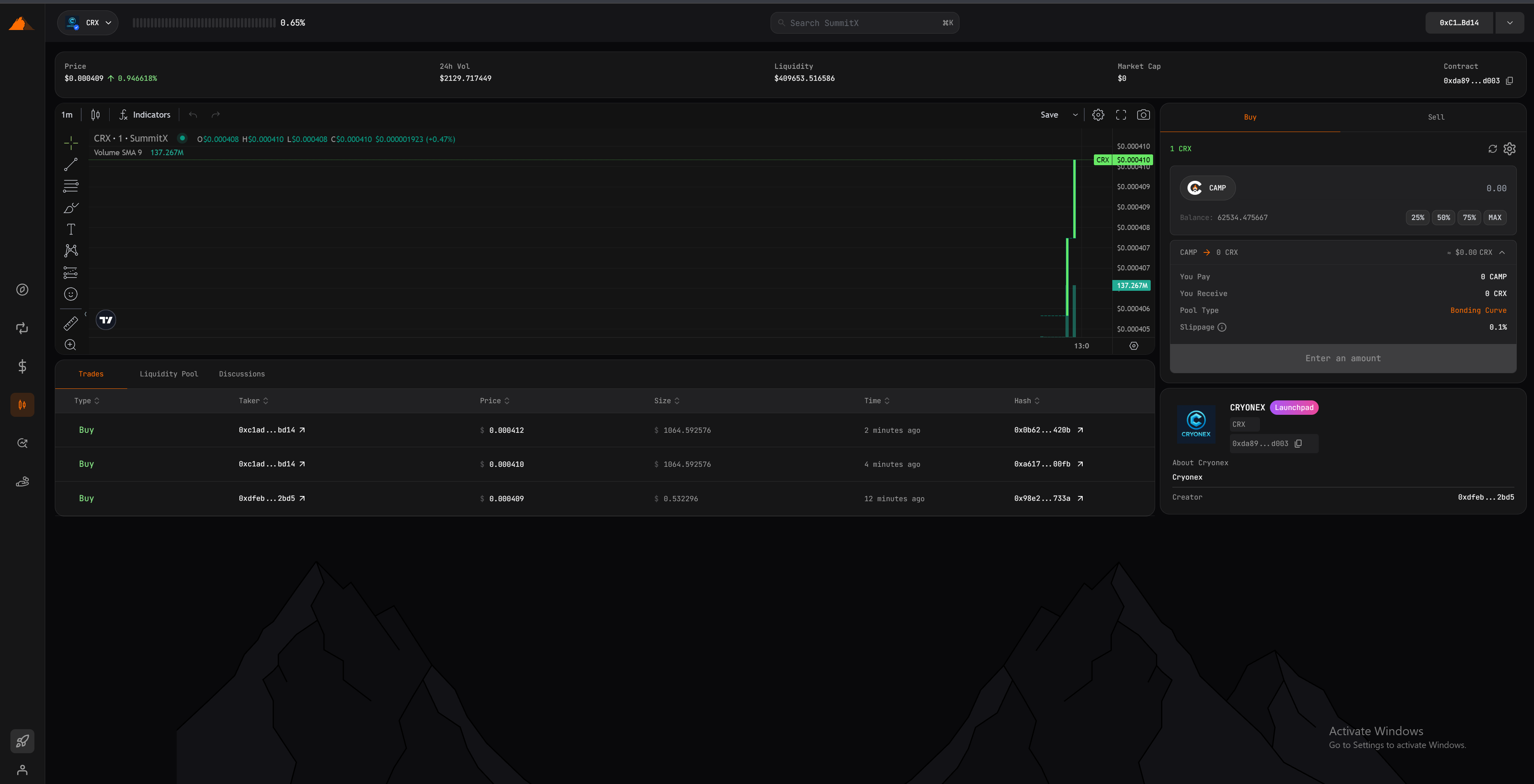
Task: Open the rocket launchpad sidebar icon
Action: [x=22, y=741]
